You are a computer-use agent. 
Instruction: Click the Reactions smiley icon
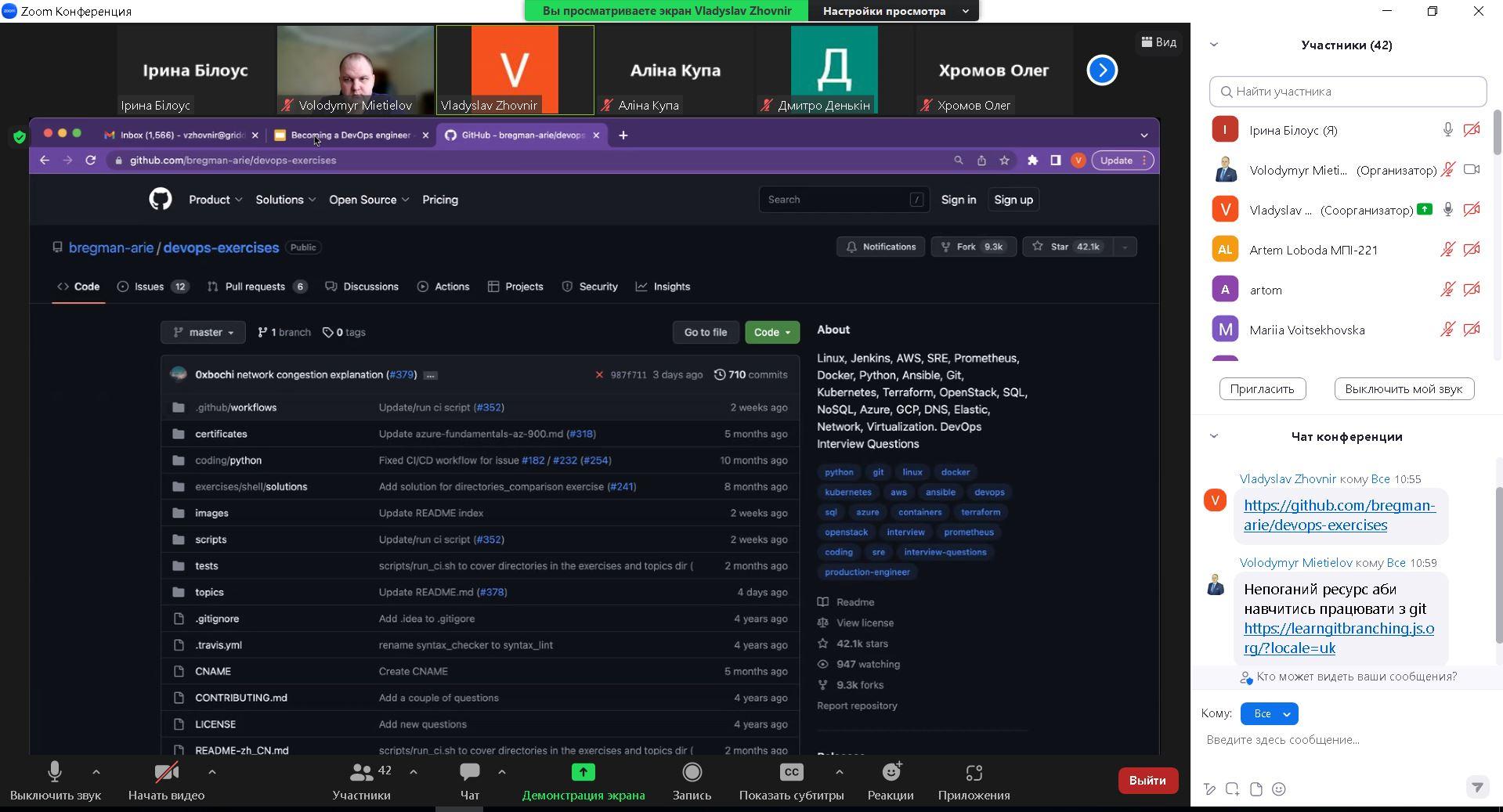891,773
